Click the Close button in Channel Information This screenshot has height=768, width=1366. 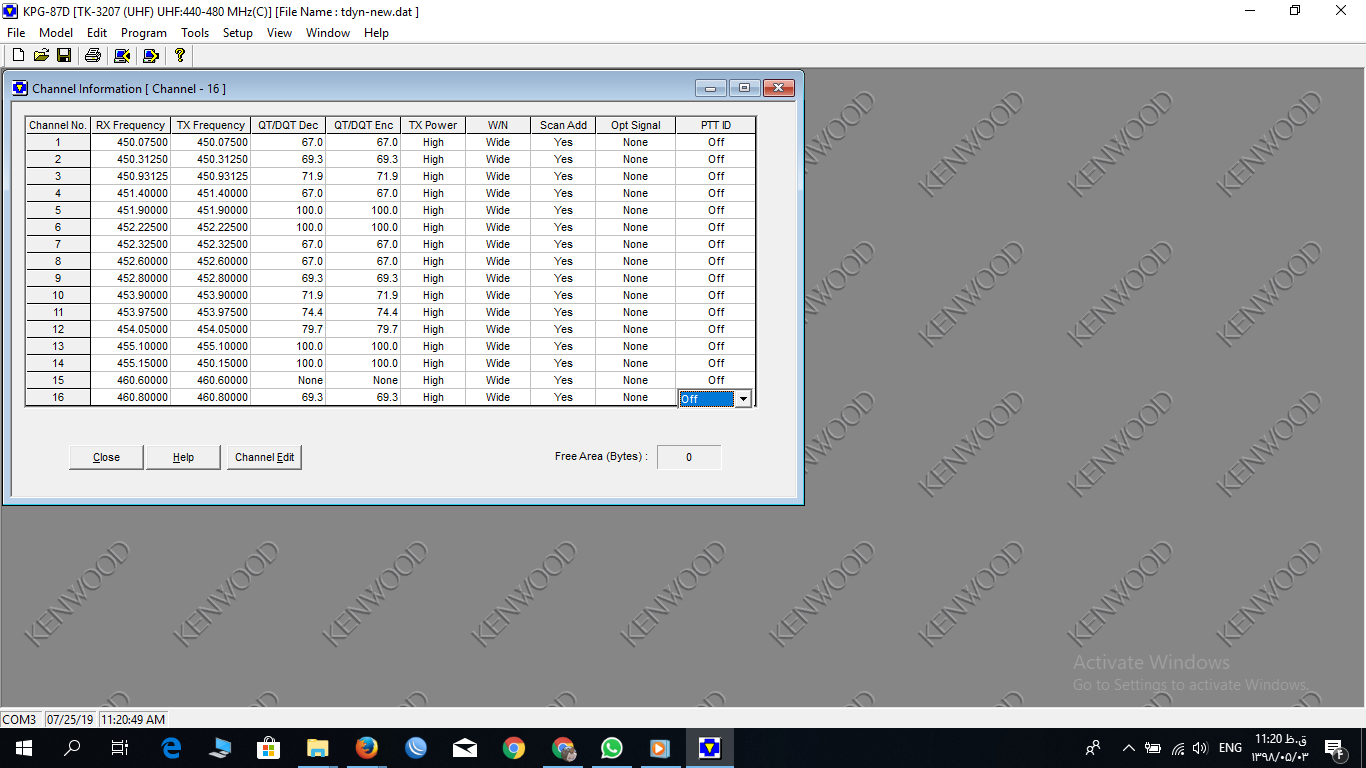[x=106, y=457]
